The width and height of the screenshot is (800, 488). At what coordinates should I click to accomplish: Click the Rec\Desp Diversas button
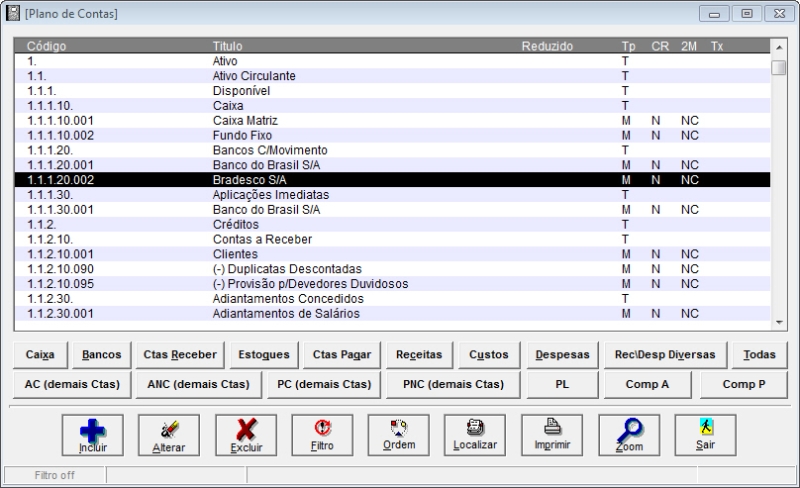click(665, 355)
